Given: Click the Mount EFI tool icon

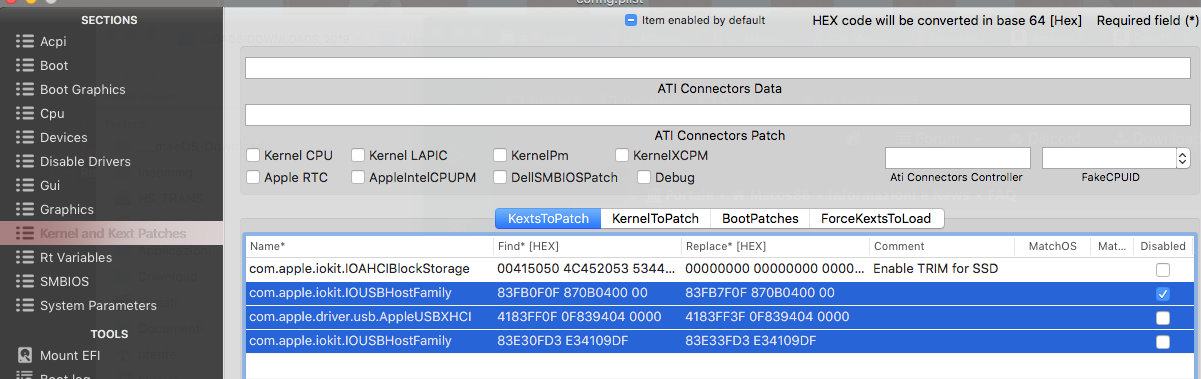Looking at the screenshot, I should pos(25,355).
